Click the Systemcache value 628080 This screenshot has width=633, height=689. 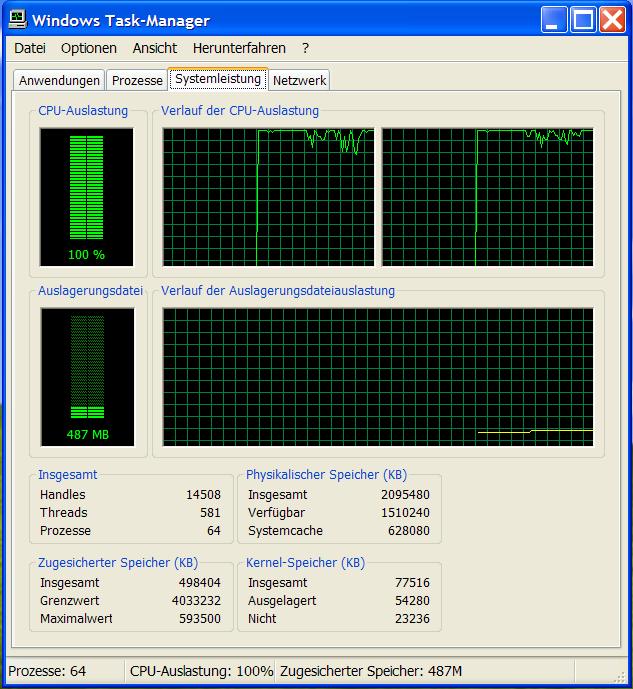pos(409,531)
